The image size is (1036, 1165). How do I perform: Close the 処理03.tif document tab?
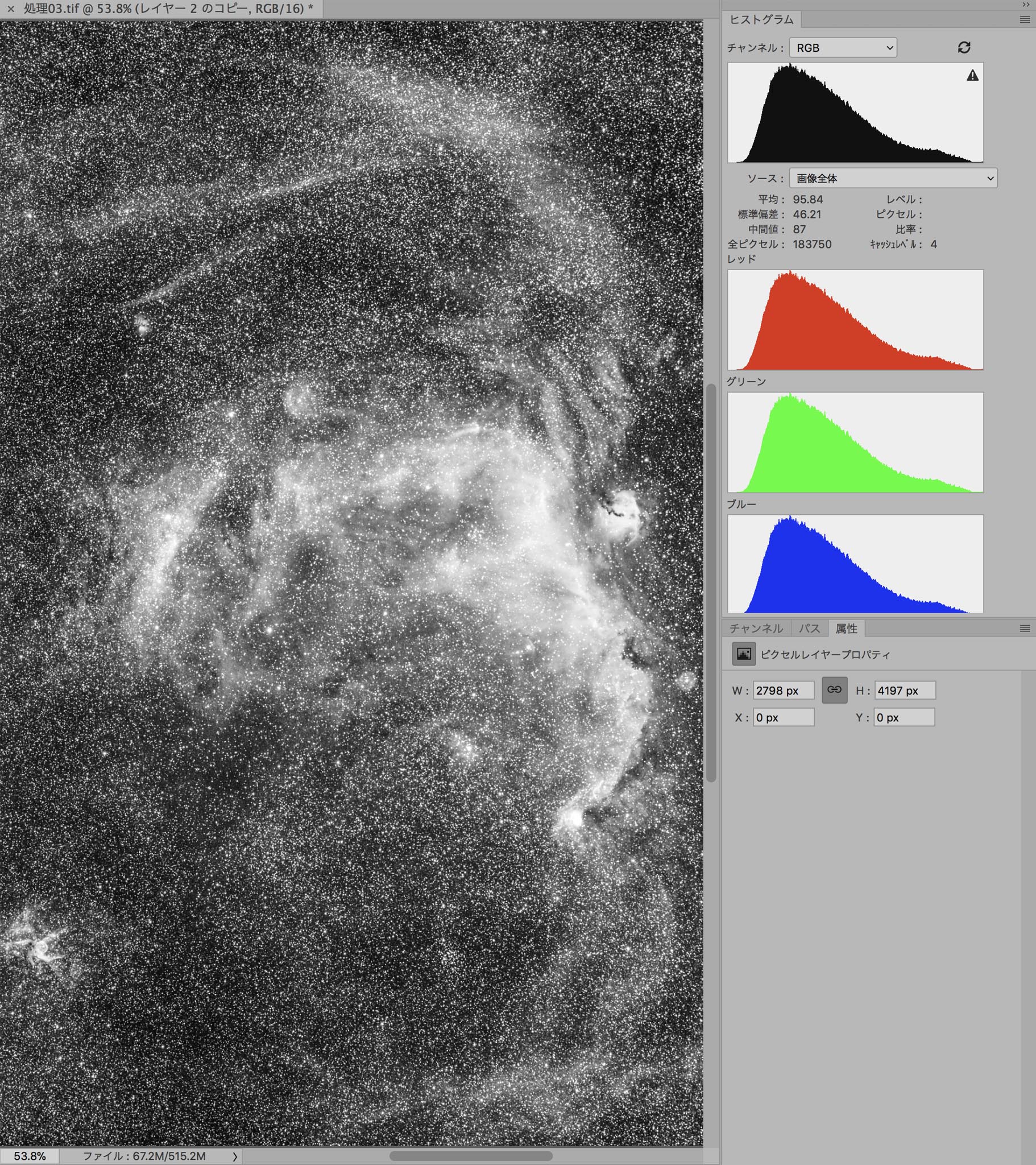[10, 9]
